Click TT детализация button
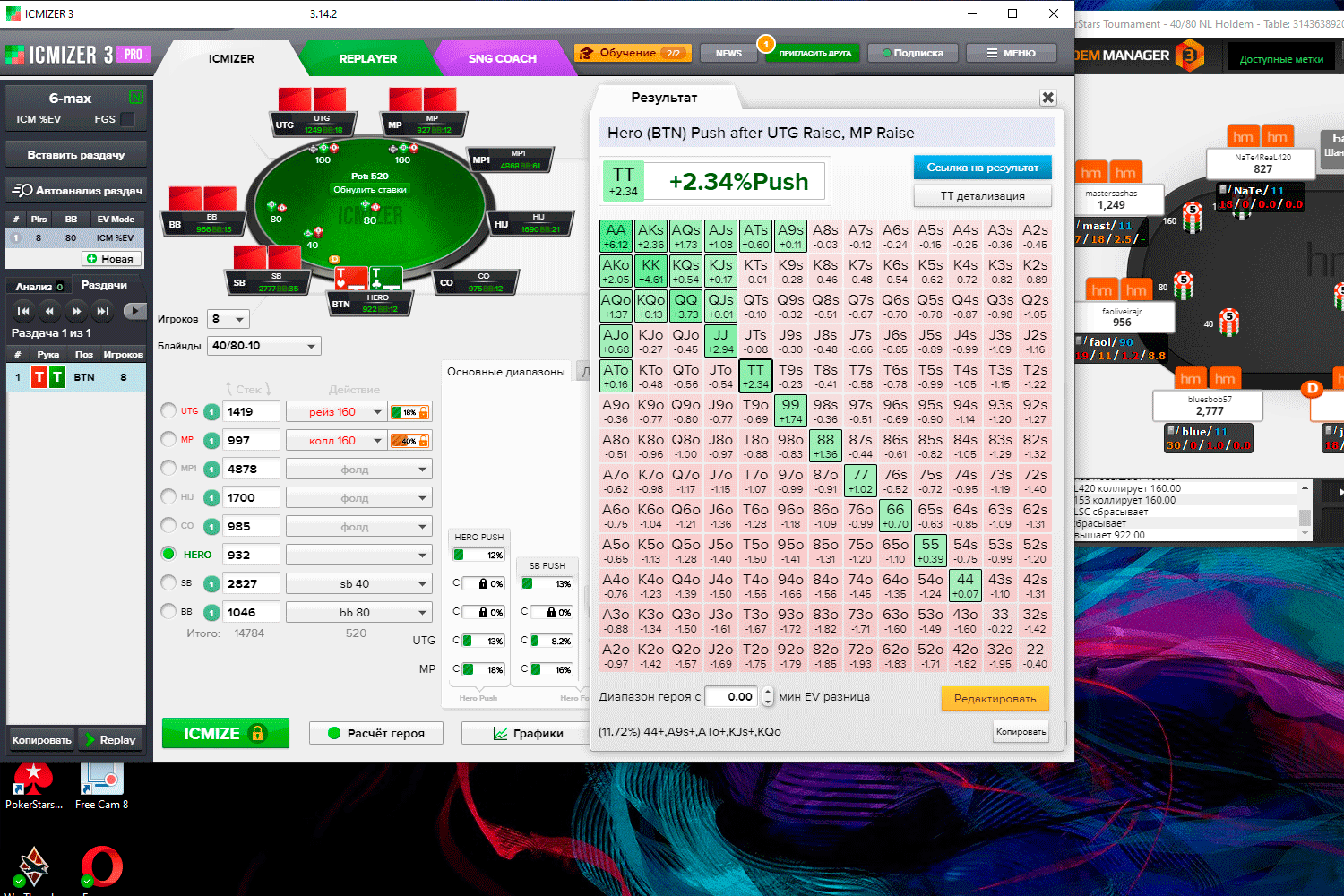Image resolution: width=1344 pixels, height=896 pixels. [x=983, y=195]
